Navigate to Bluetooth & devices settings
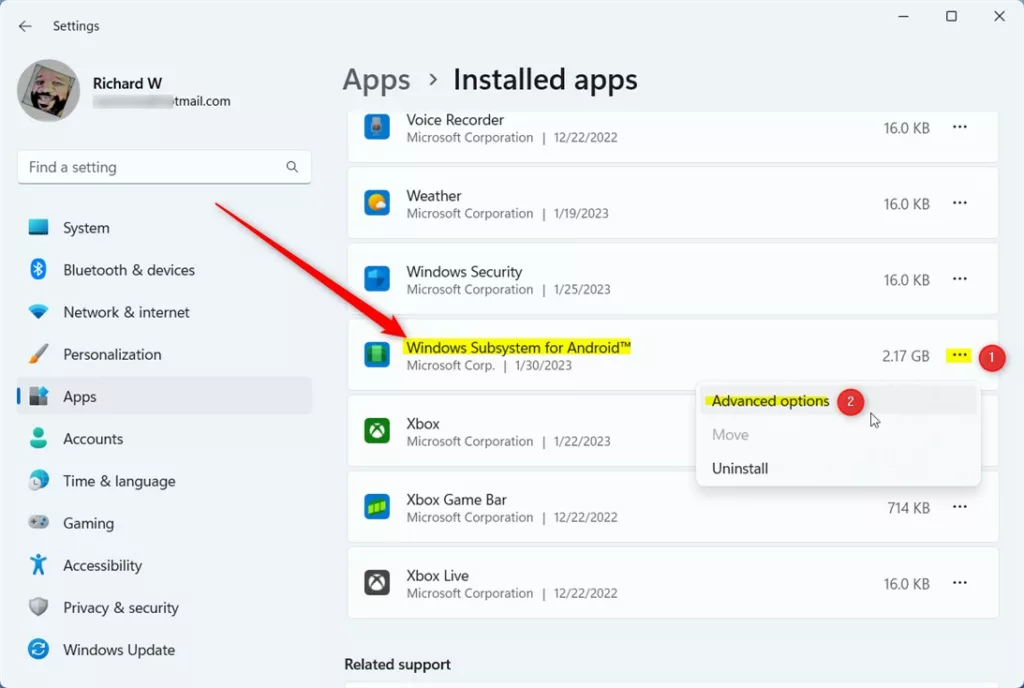The height and width of the screenshot is (688, 1024). point(128,270)
